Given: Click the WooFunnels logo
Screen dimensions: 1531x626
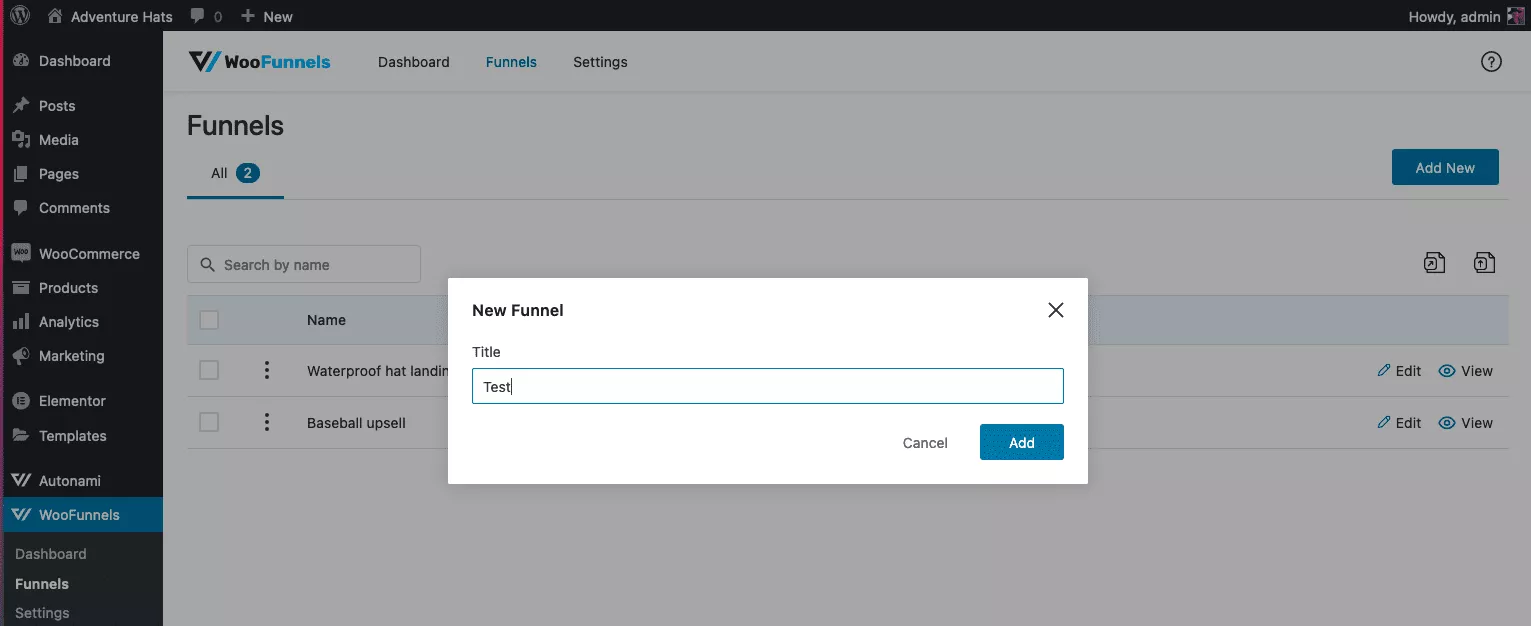Looking at the screenshot, I should [x=259, y=62].
